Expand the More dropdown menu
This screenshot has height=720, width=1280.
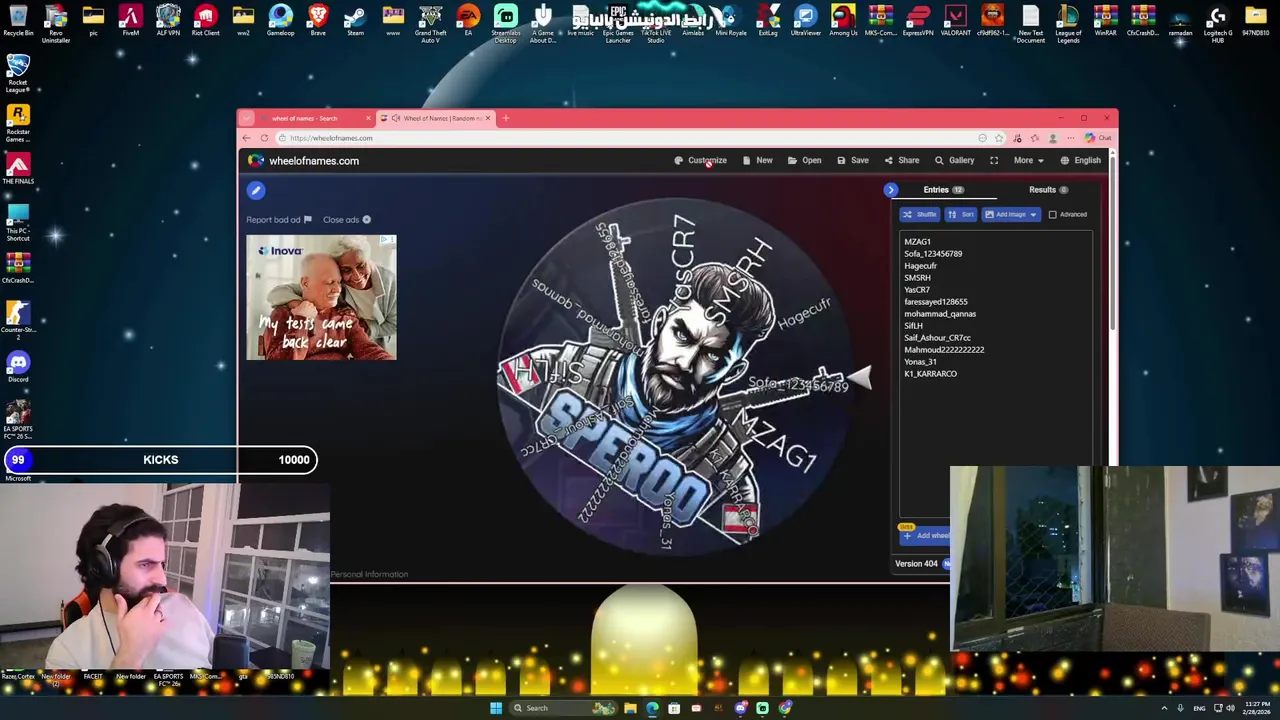click(x=1028, y=160)
